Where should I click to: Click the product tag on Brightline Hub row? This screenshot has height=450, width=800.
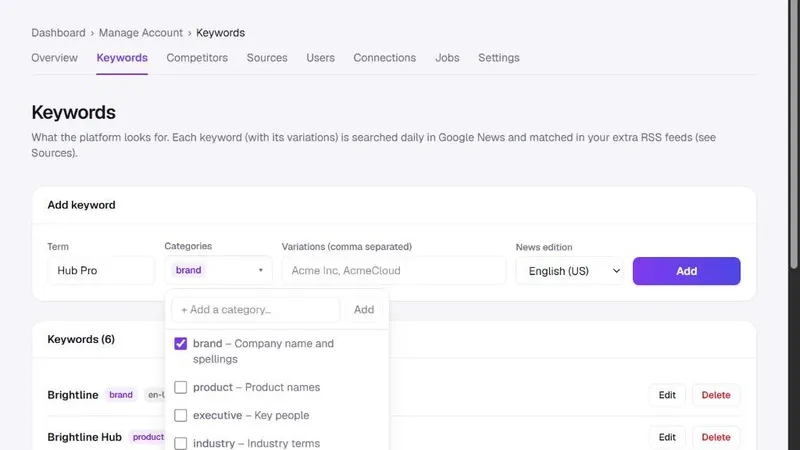[x=148, y=437]
